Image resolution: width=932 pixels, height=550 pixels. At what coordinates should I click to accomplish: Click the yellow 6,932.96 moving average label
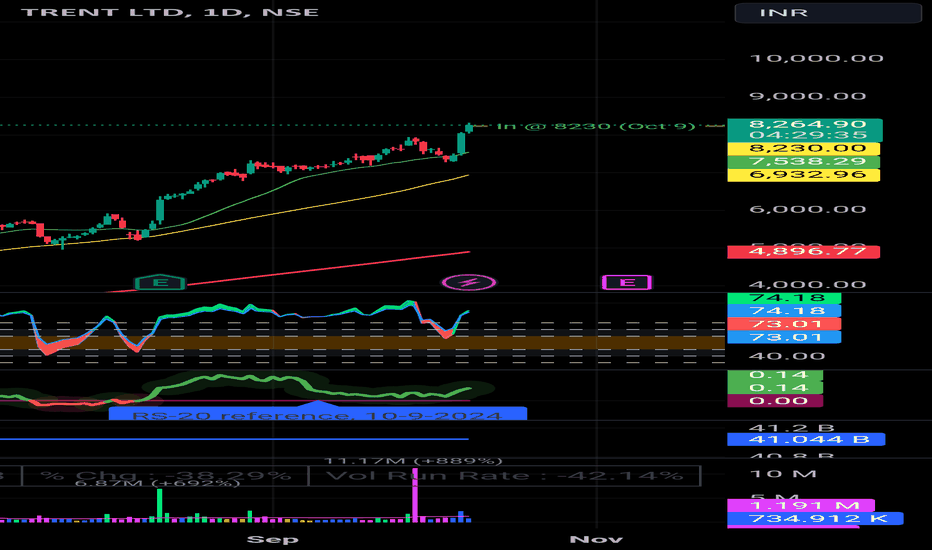pyautogui.click(x=804, y=175)
